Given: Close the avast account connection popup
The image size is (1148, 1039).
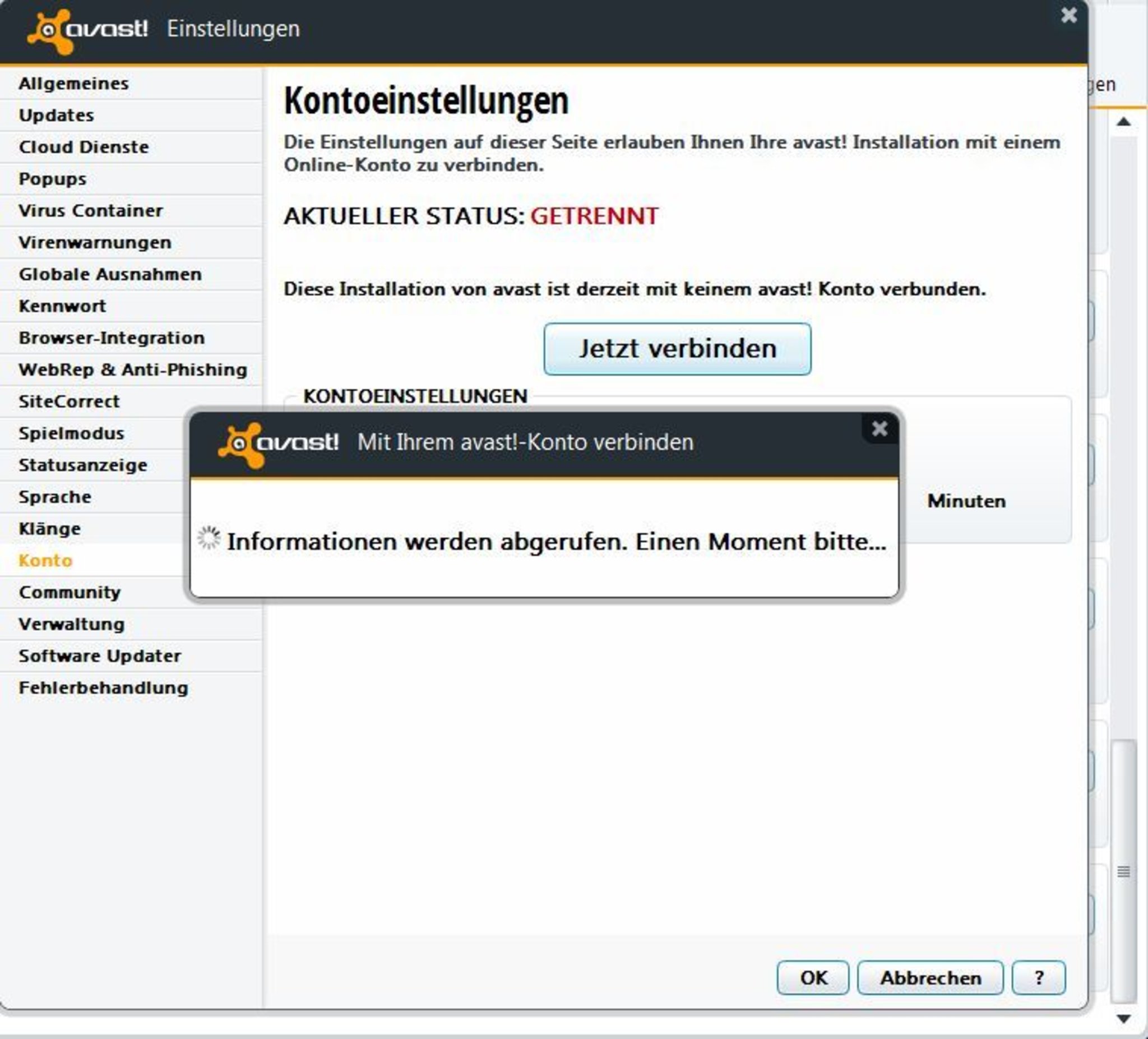Looking at the screenshot, I should coord(879,429).
